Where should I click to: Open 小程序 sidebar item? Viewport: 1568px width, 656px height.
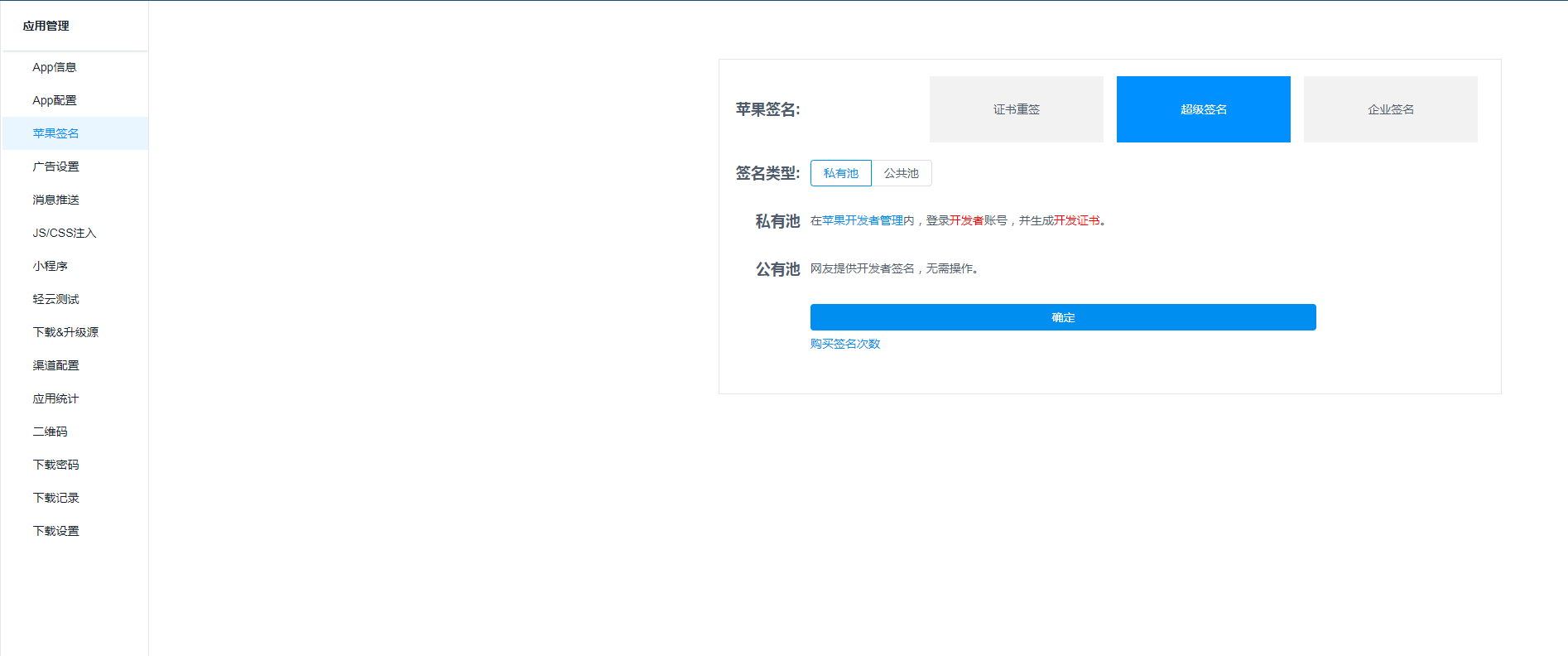pyautogui.click(x=75, y=266)
